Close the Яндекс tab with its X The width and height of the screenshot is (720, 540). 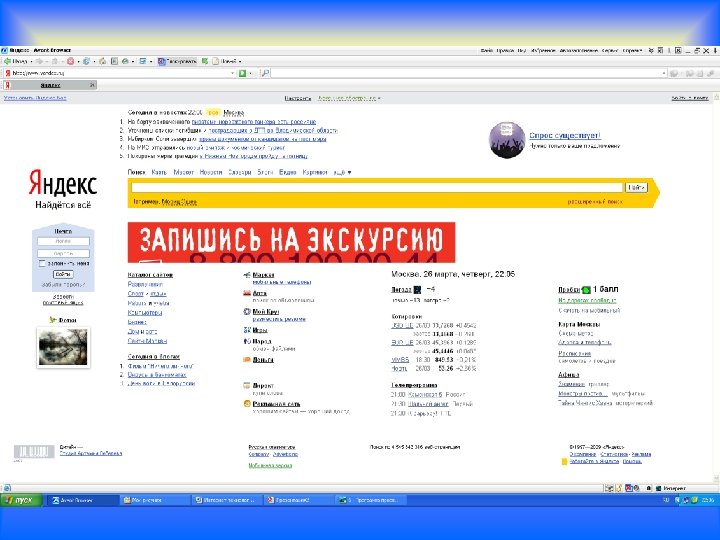(92, 85)
